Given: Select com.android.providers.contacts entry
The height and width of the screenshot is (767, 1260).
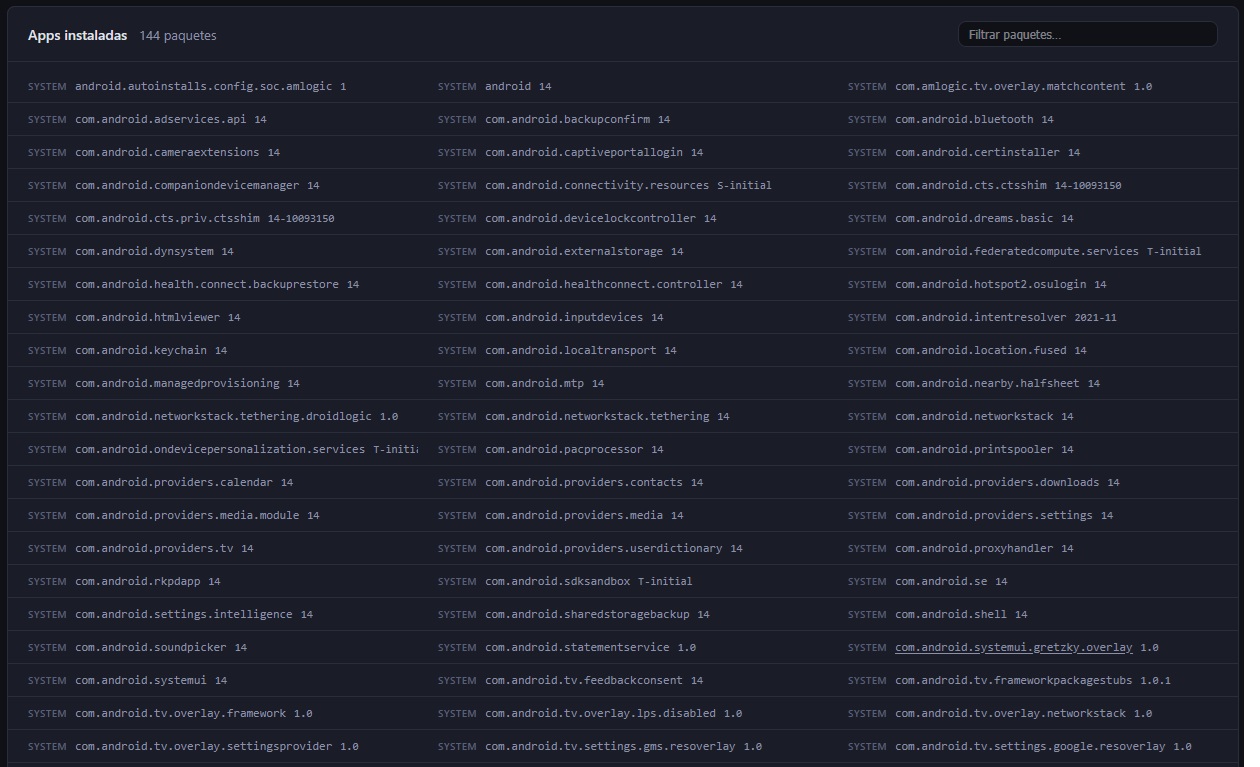Looking at the screenshot, I should point(584,482).
